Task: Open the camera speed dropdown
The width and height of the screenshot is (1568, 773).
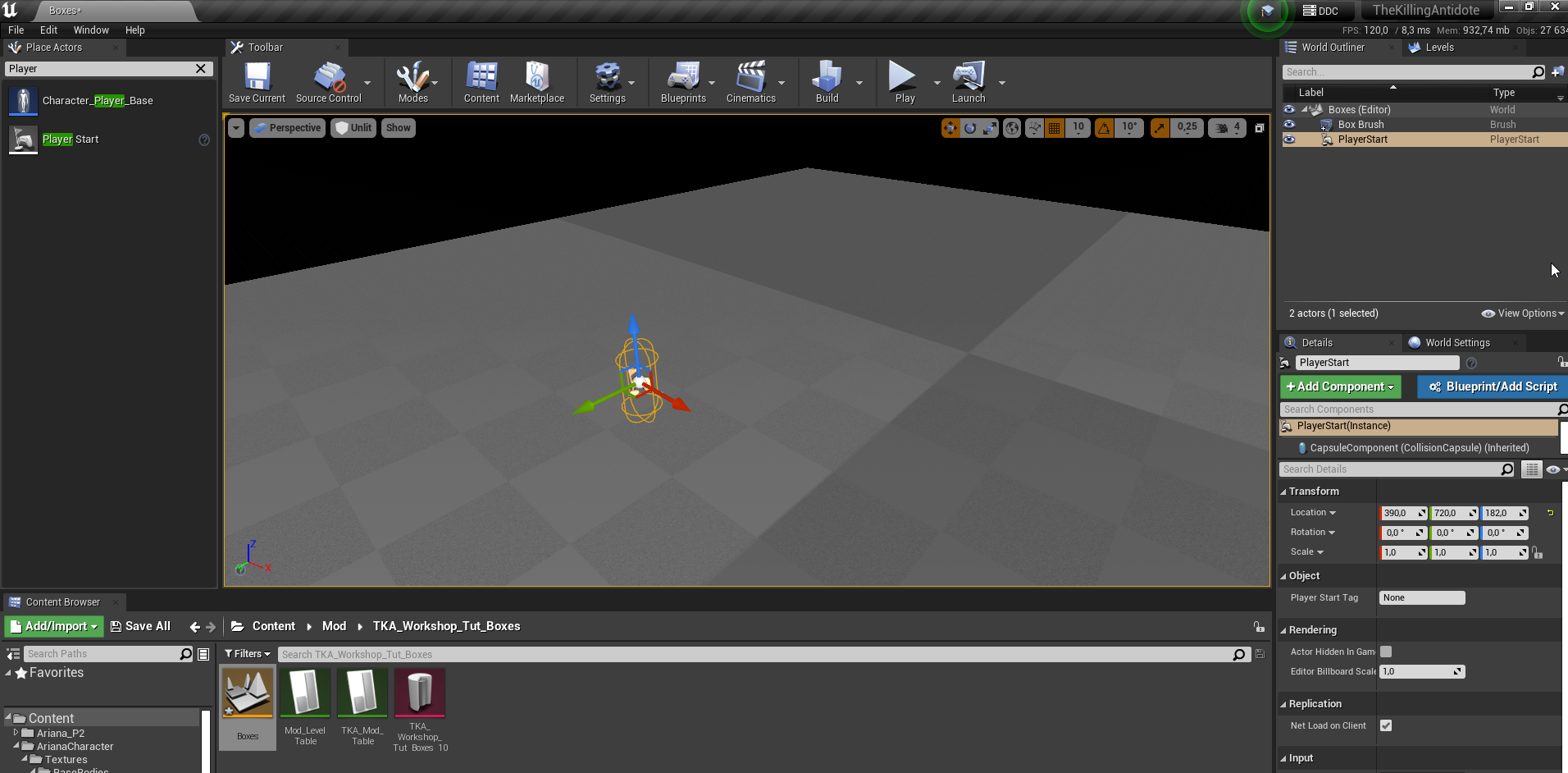Action: 1228,128
